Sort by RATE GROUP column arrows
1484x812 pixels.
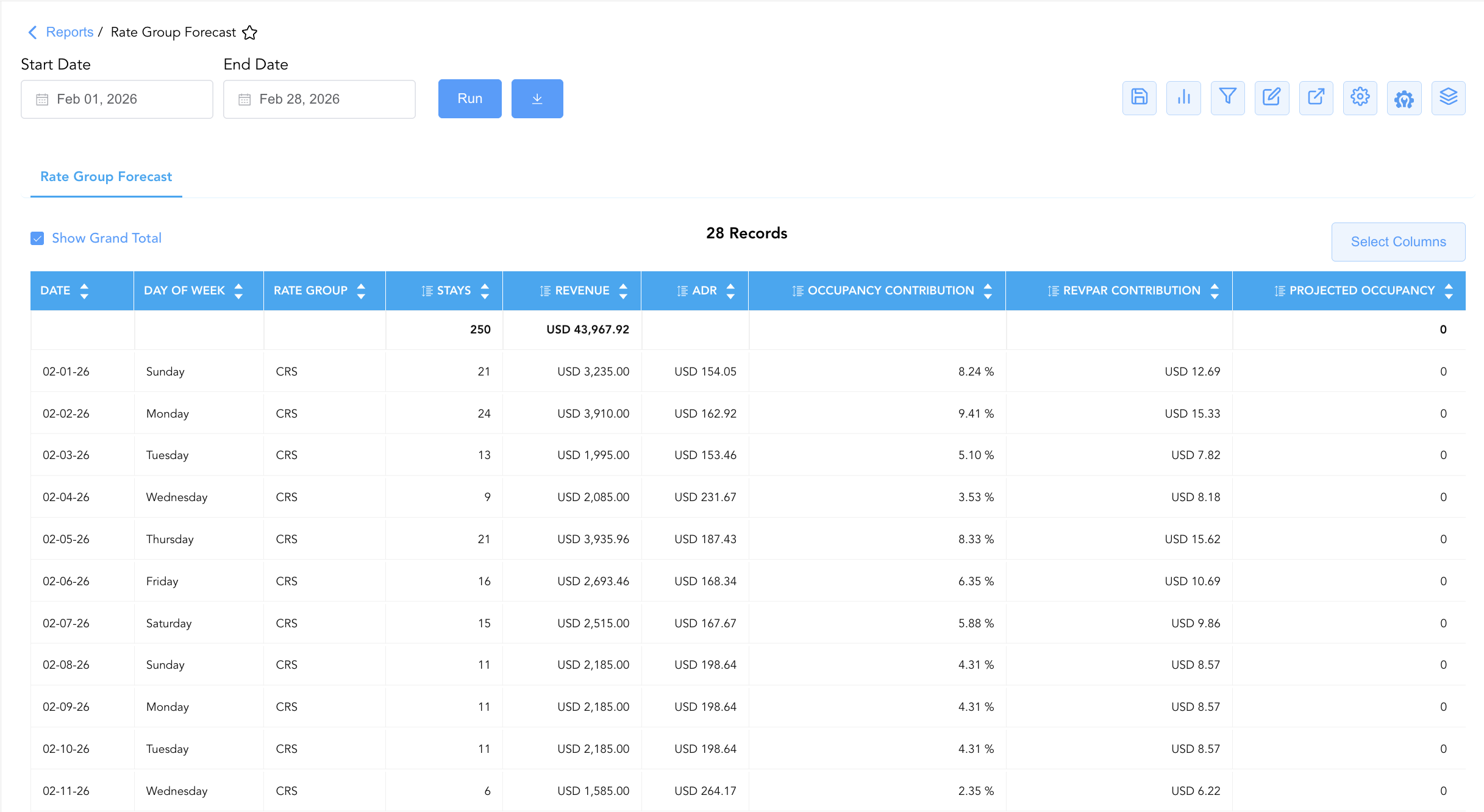361,291
